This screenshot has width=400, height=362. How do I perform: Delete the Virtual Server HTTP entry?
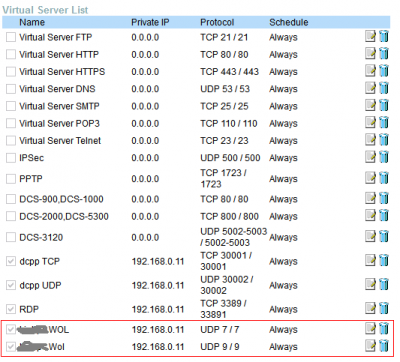tap(384, 54)
